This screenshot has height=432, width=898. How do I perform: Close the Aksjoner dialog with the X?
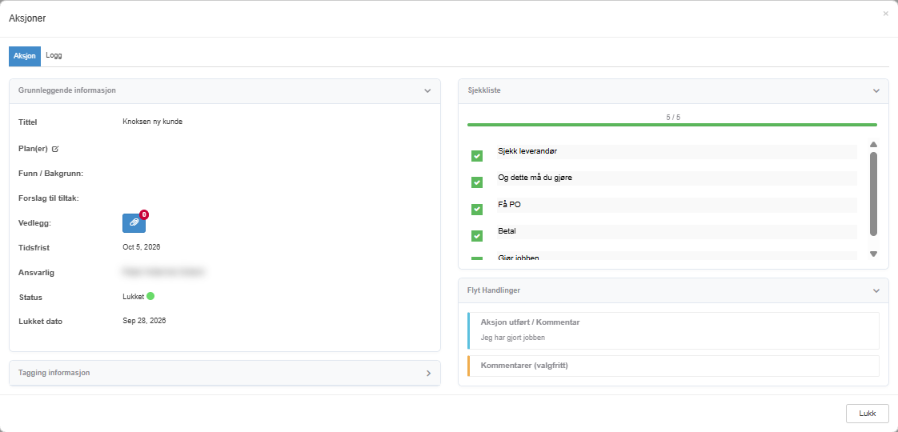tap(885, 14)
